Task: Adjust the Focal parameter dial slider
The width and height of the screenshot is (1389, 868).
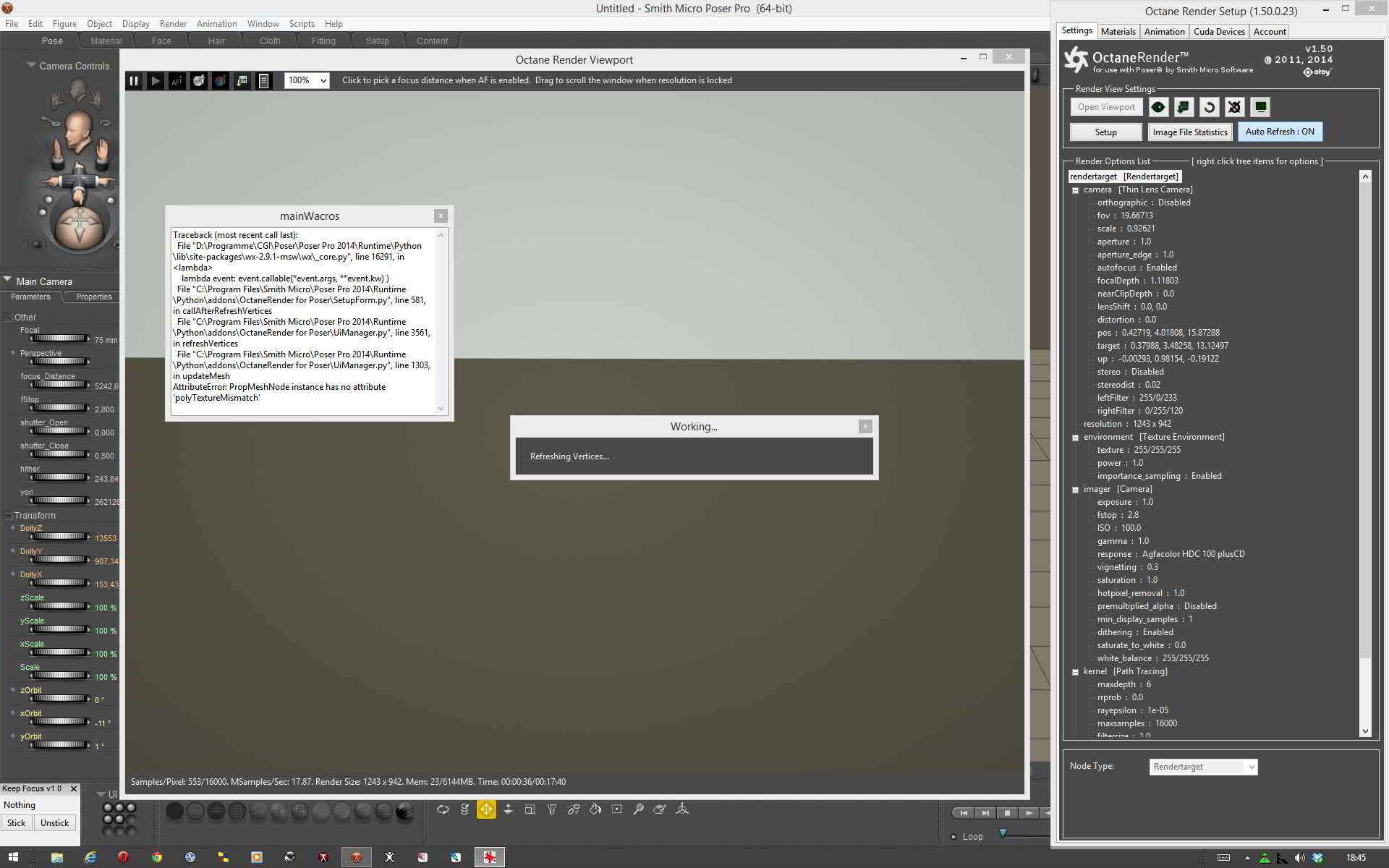Action: (x=59, y=339)
